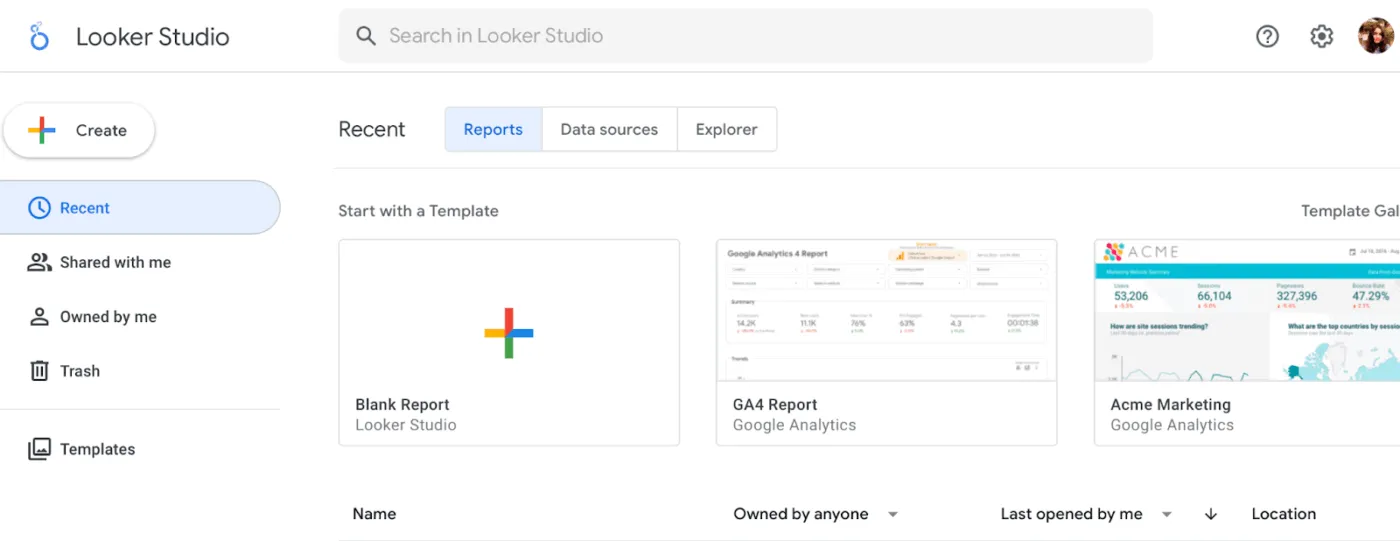Click the ACME logo in the template preview

(1140, 251)
